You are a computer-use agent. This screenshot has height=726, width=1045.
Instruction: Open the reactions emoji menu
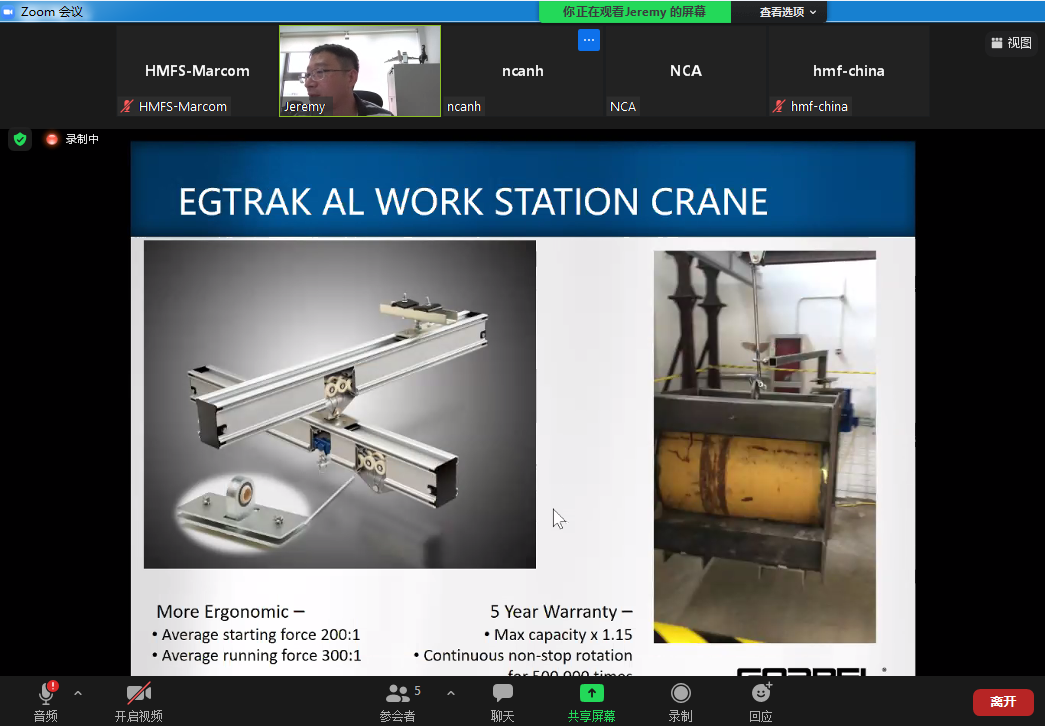[x=761, y=693]
